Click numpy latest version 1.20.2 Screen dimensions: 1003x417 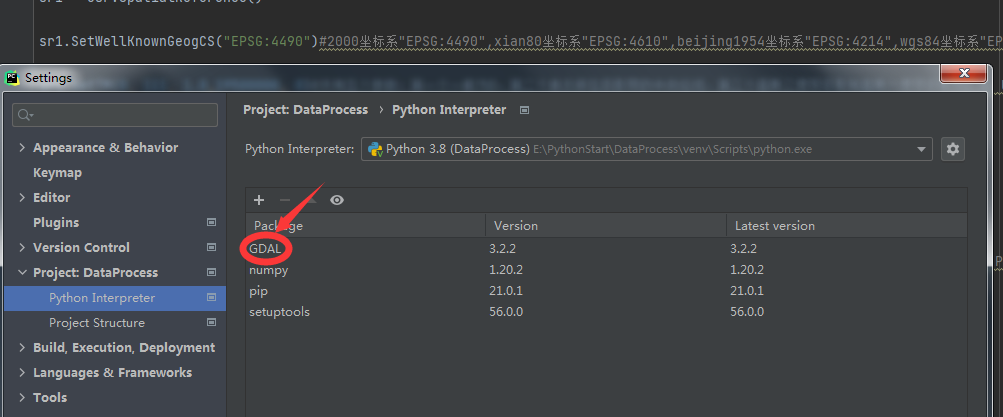(x=746, y=270)
